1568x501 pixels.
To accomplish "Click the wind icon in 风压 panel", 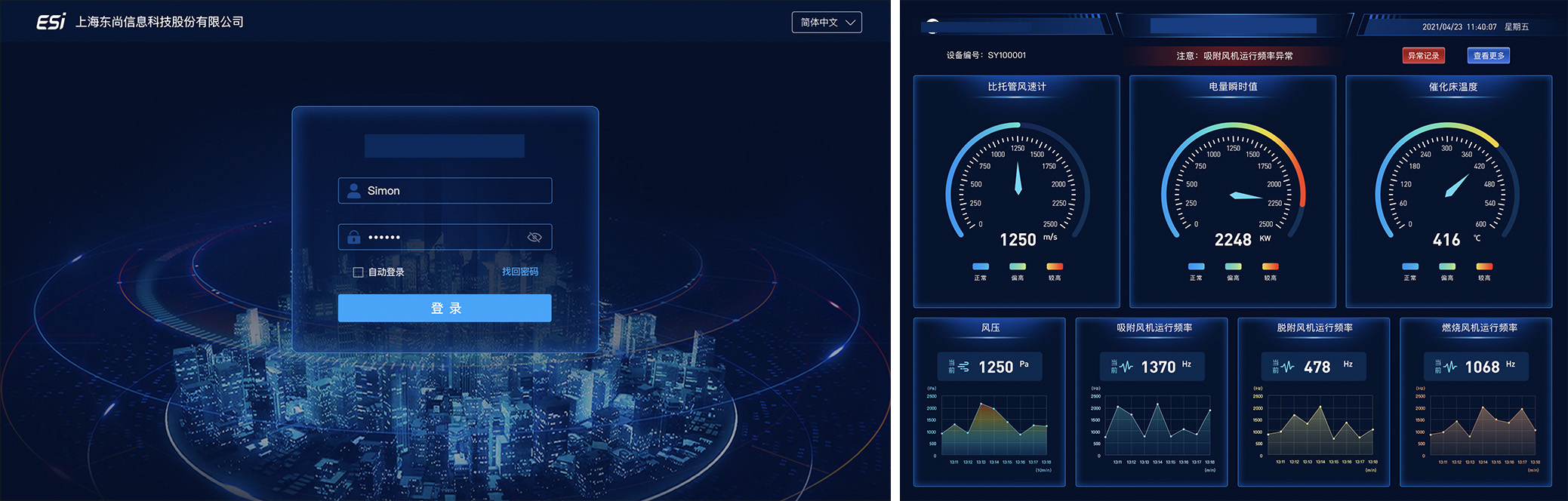I will click(963, 367).
